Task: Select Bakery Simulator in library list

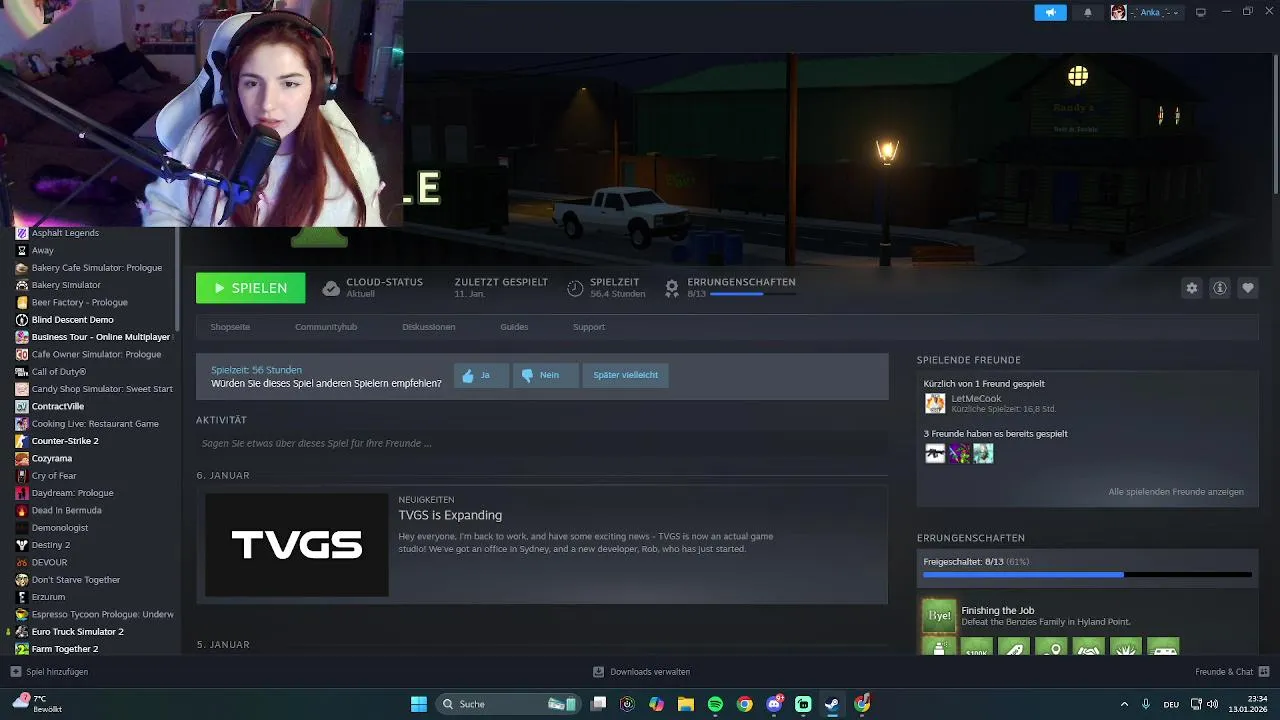Action: (x=66, y=285)
